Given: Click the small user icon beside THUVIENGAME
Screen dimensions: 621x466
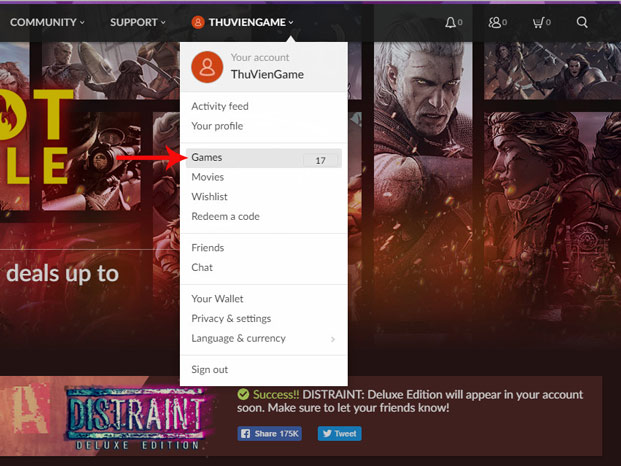Looking at the screenshot, I should point(198,22).
